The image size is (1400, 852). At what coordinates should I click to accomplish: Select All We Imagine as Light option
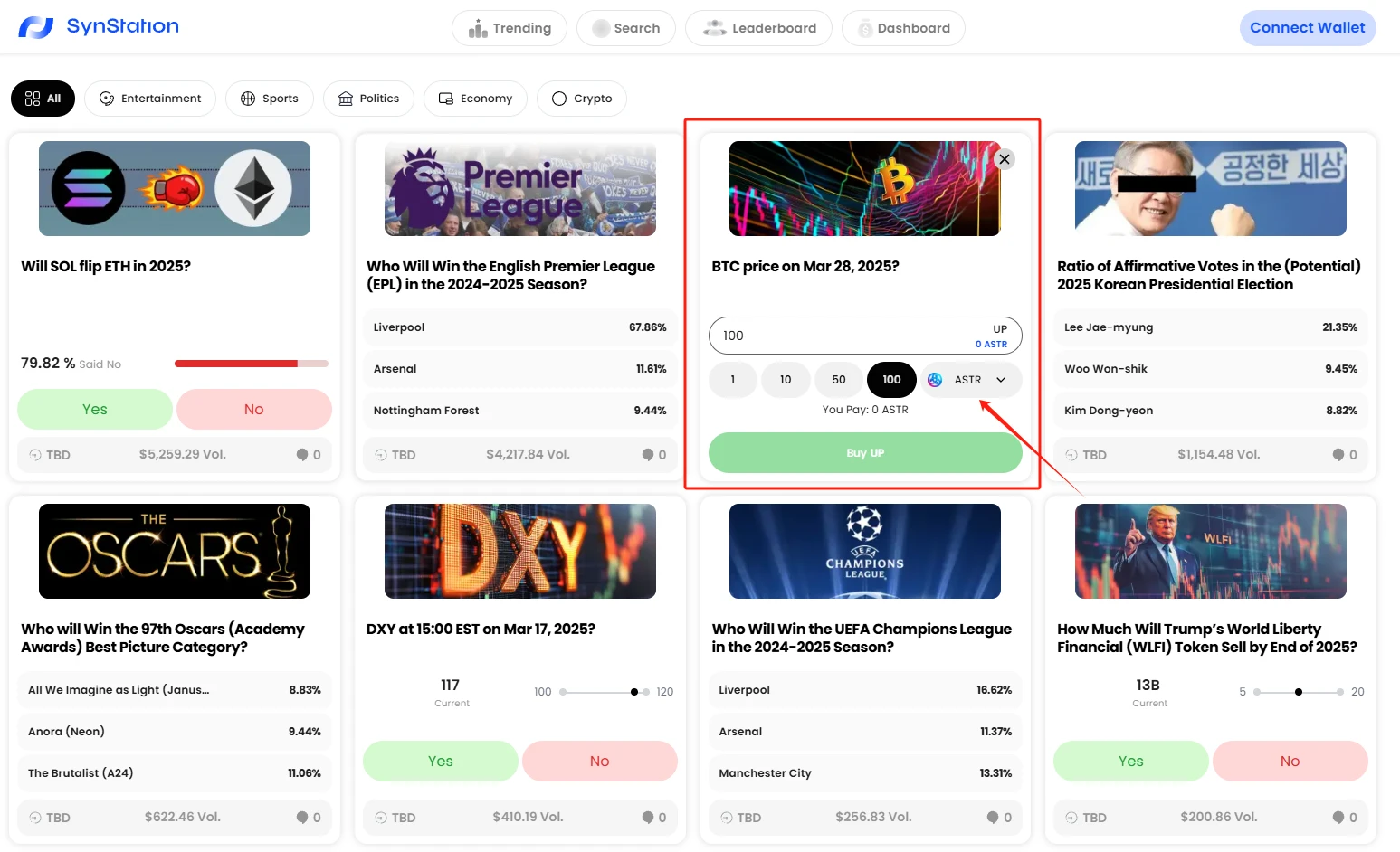pos(175,690)
